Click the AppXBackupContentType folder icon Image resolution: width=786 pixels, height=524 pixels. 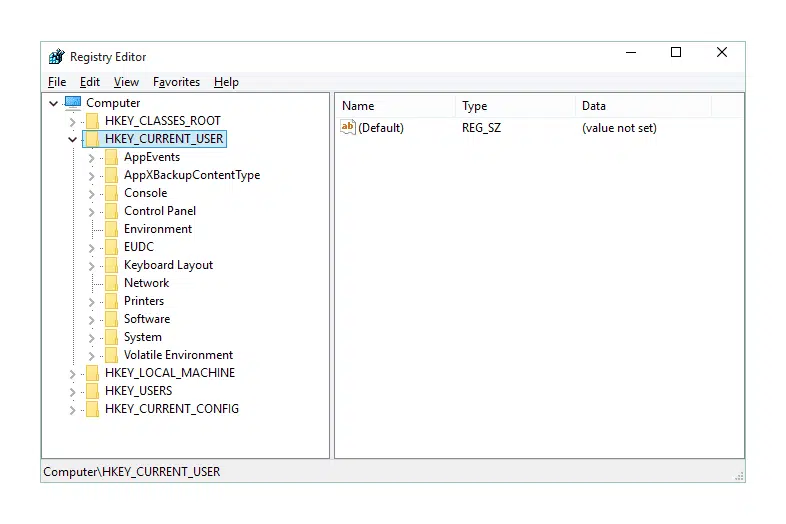[111, 175]
